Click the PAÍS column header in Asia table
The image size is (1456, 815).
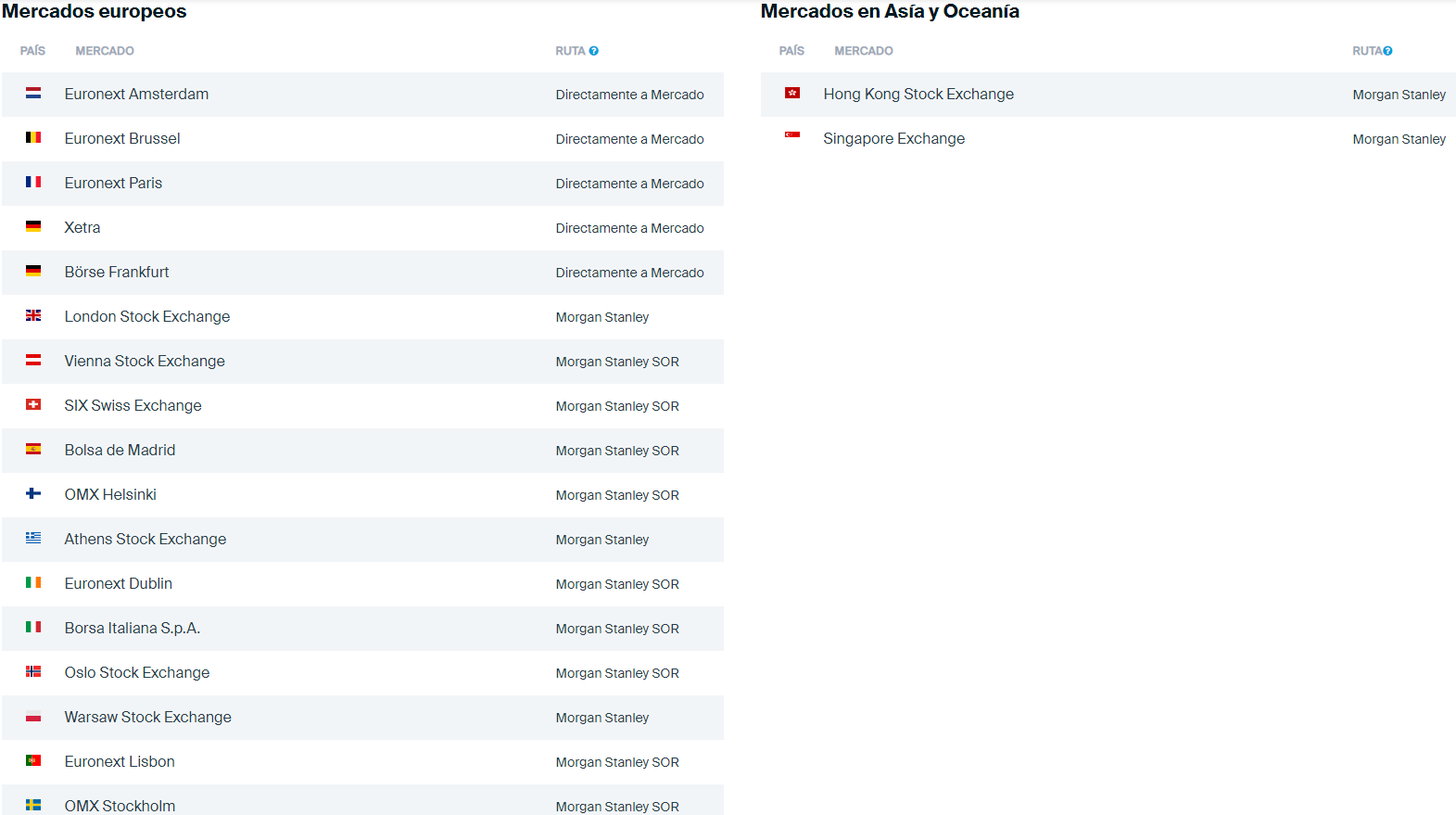[791, 51]
